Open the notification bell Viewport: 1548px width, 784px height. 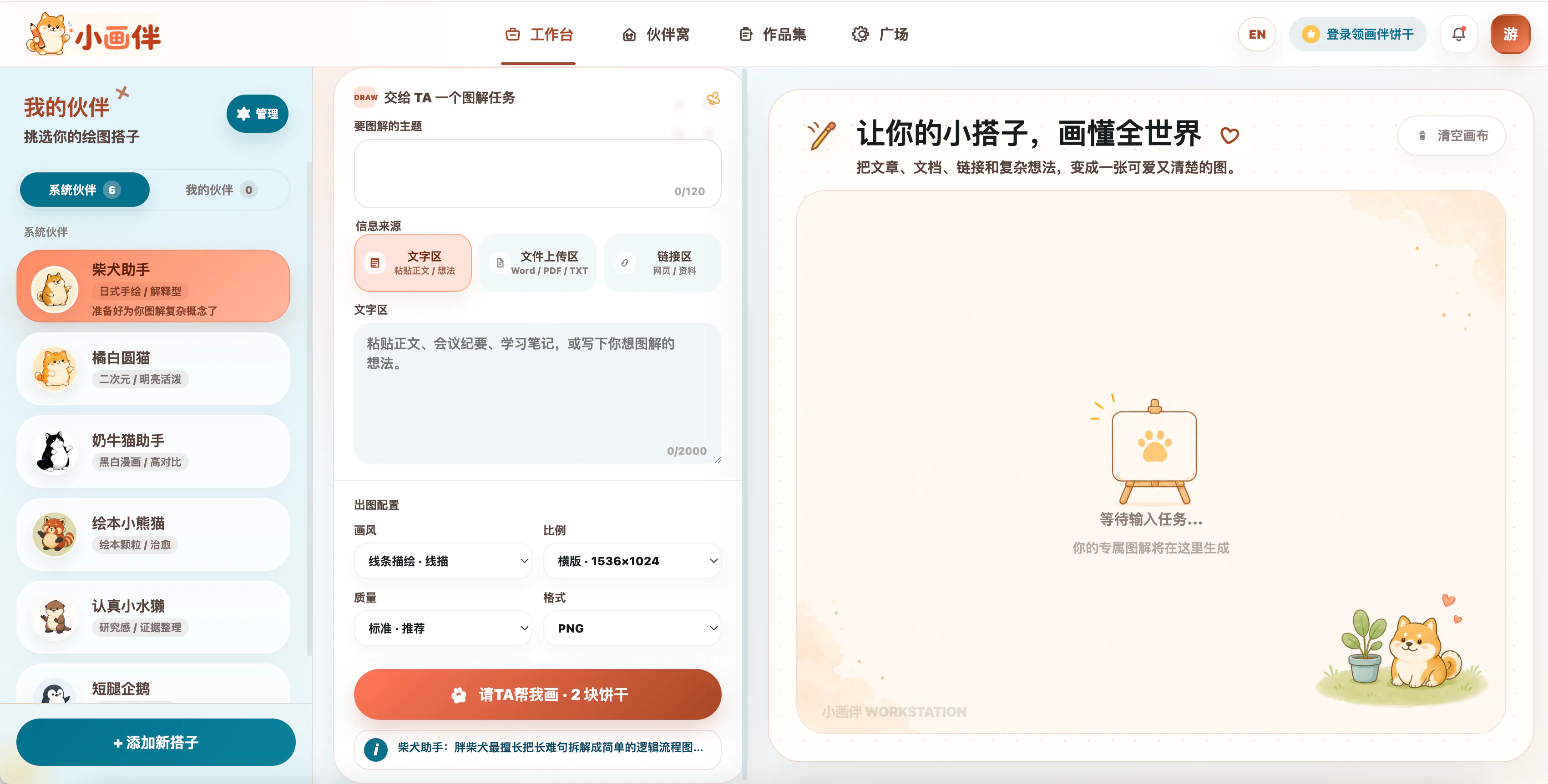1458,34
